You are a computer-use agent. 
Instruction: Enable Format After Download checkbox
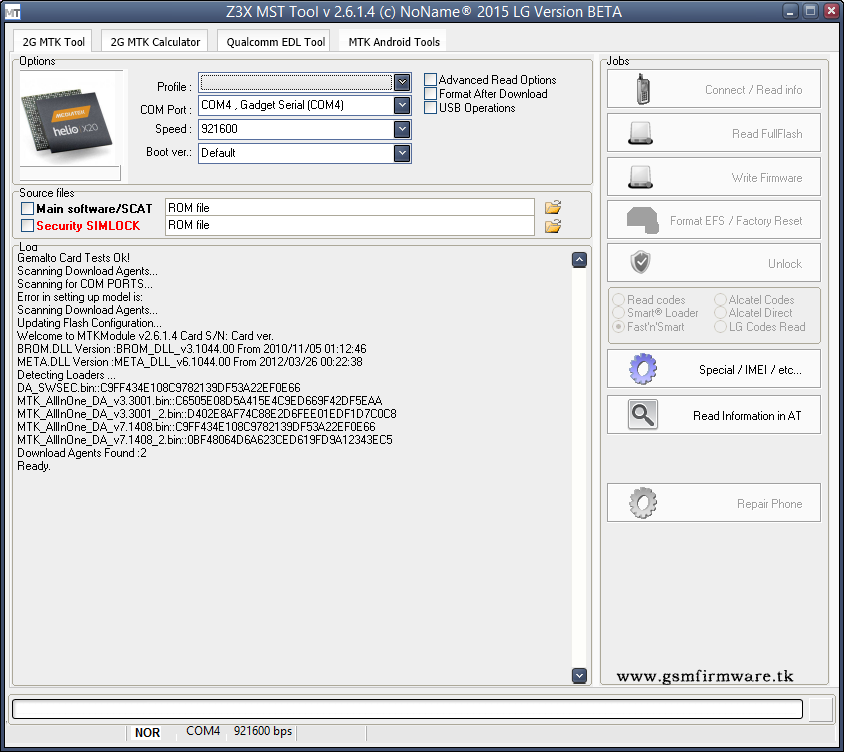430,94
